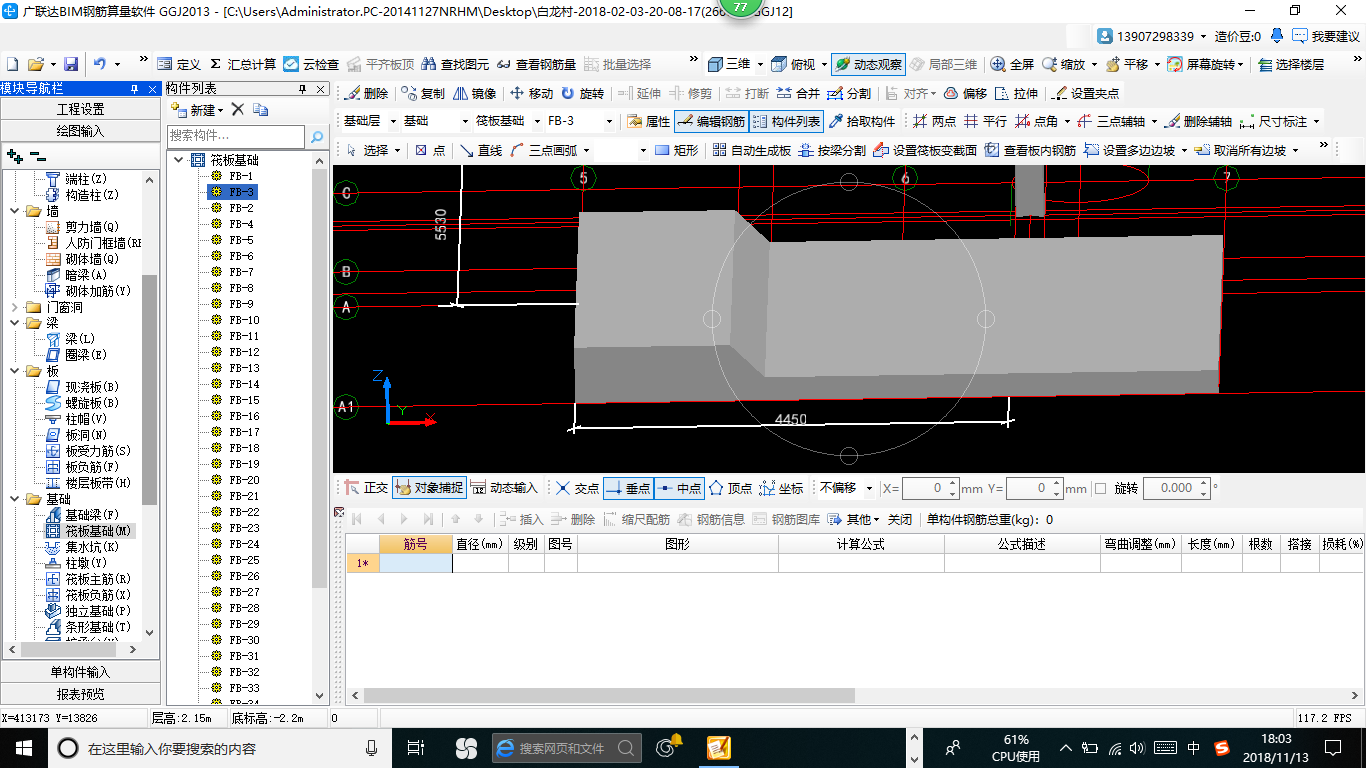Select 点 point drawing tool
Image resolution: width=1366 pixels, height=768 pixels.
pos(430,150)
